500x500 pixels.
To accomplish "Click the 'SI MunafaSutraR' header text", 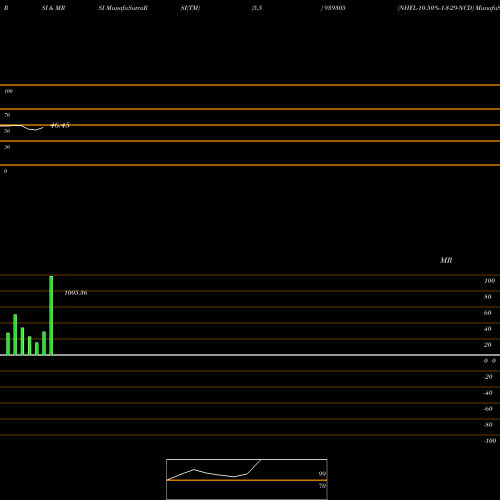I will (123, 8).
